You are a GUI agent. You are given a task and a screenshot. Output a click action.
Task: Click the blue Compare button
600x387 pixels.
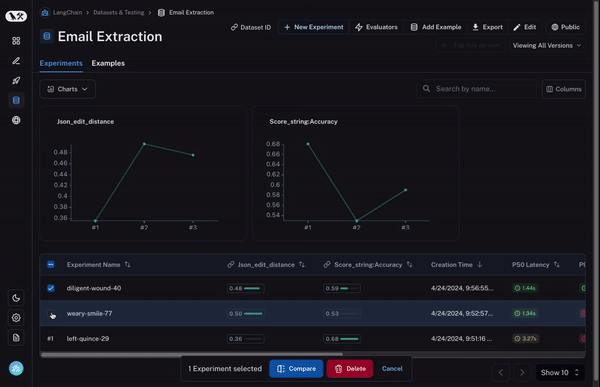[296, 369]
